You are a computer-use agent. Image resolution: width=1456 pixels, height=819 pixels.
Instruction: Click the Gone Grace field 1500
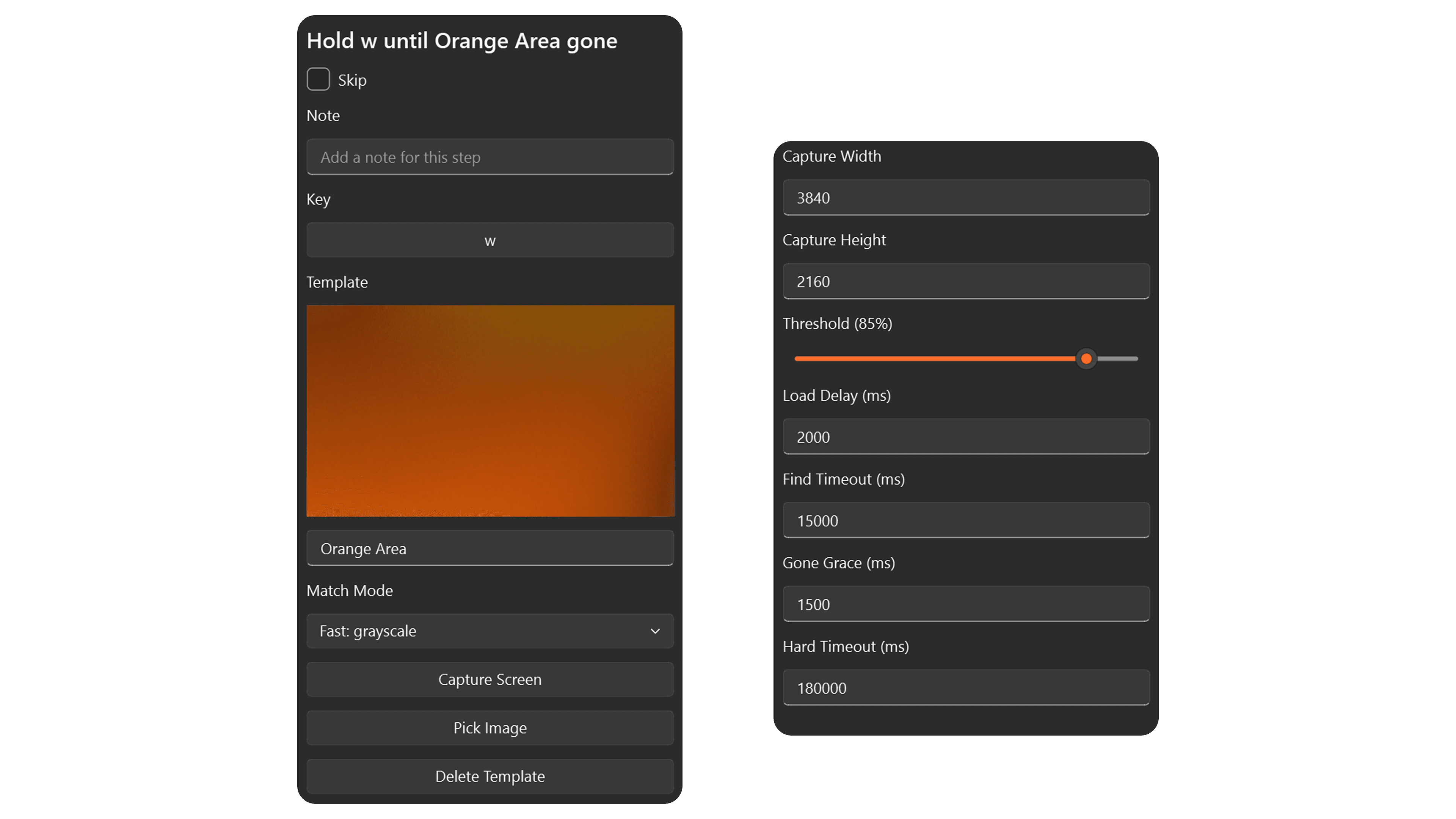click(x=966, y=604)
